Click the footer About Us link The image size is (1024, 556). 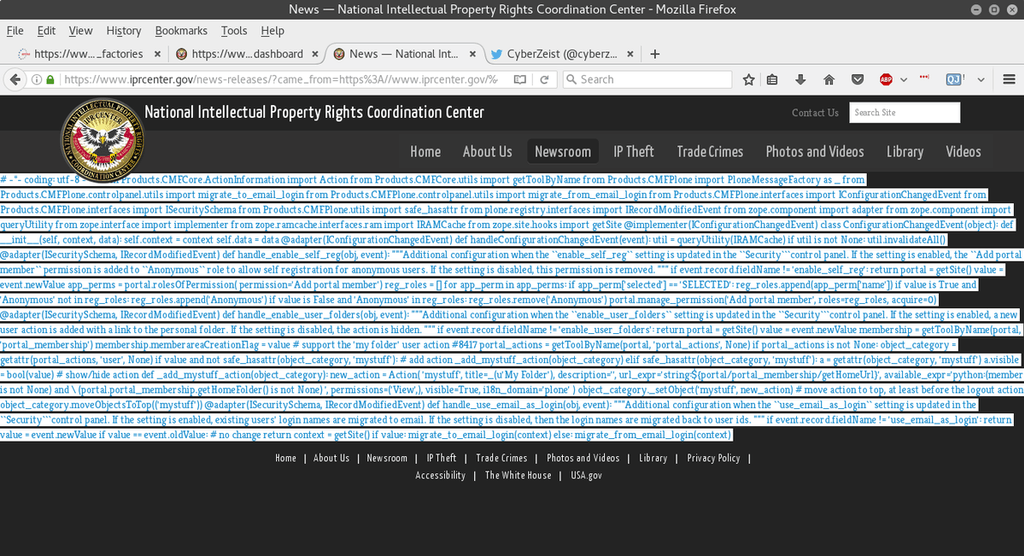coord(331,458)
